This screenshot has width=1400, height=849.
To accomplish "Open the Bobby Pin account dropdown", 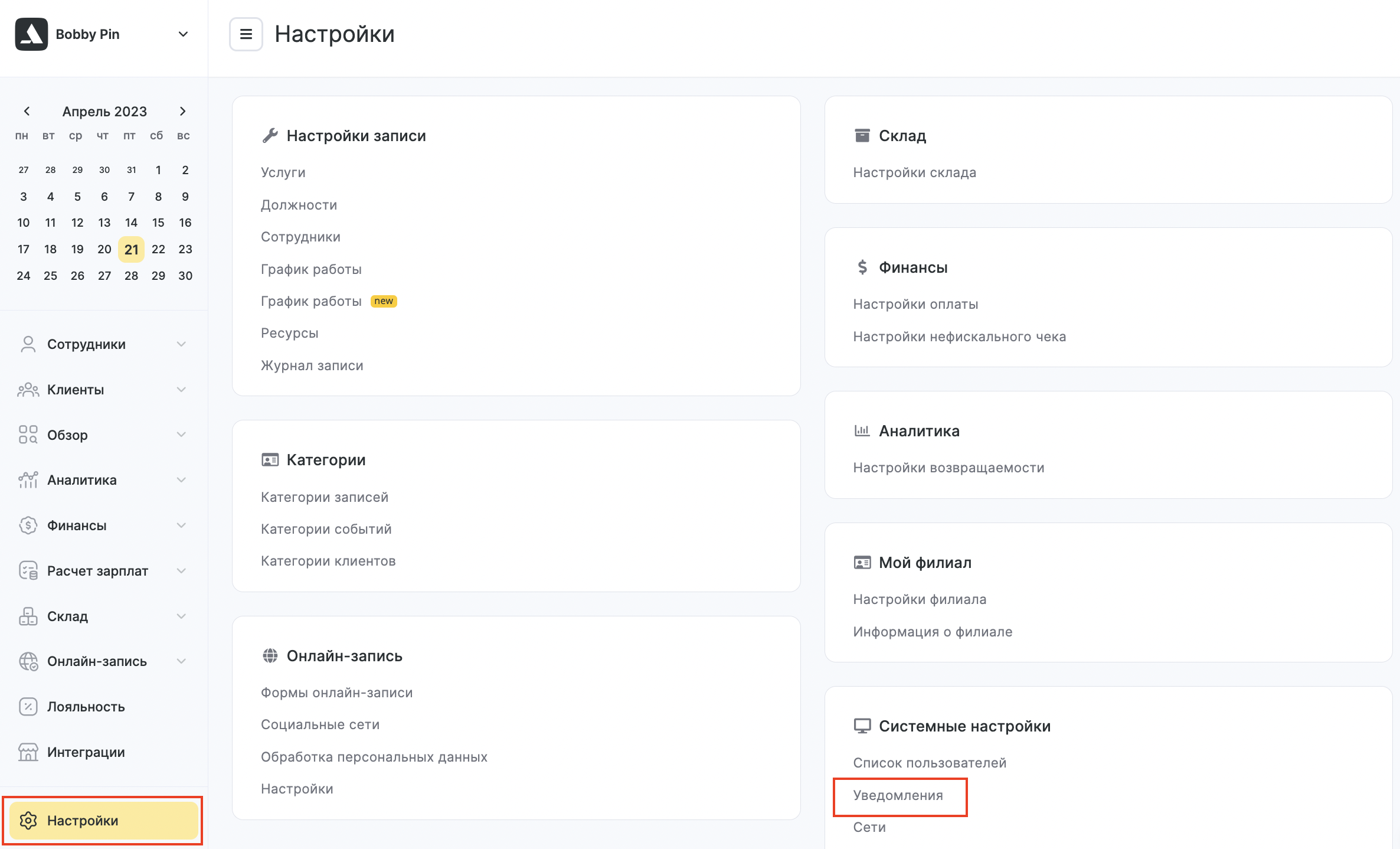I will tap(183, 34).
